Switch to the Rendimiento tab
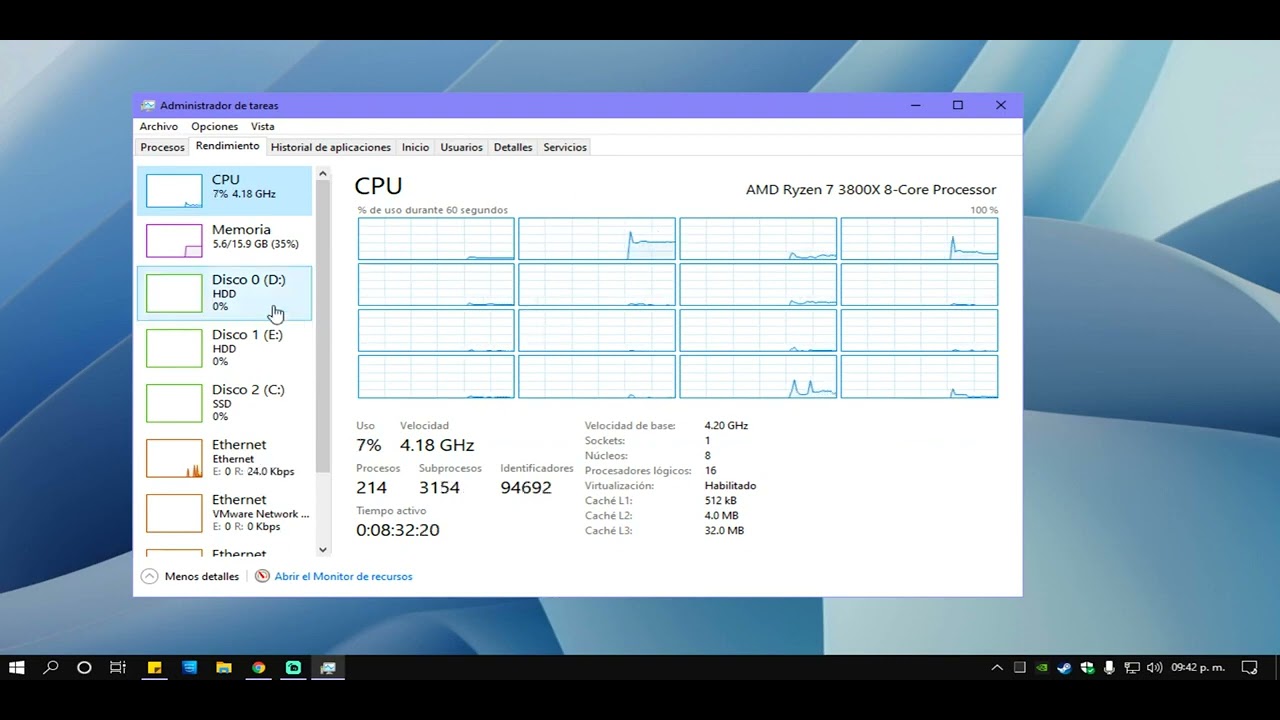1280x720 pixels. point(227,146)
